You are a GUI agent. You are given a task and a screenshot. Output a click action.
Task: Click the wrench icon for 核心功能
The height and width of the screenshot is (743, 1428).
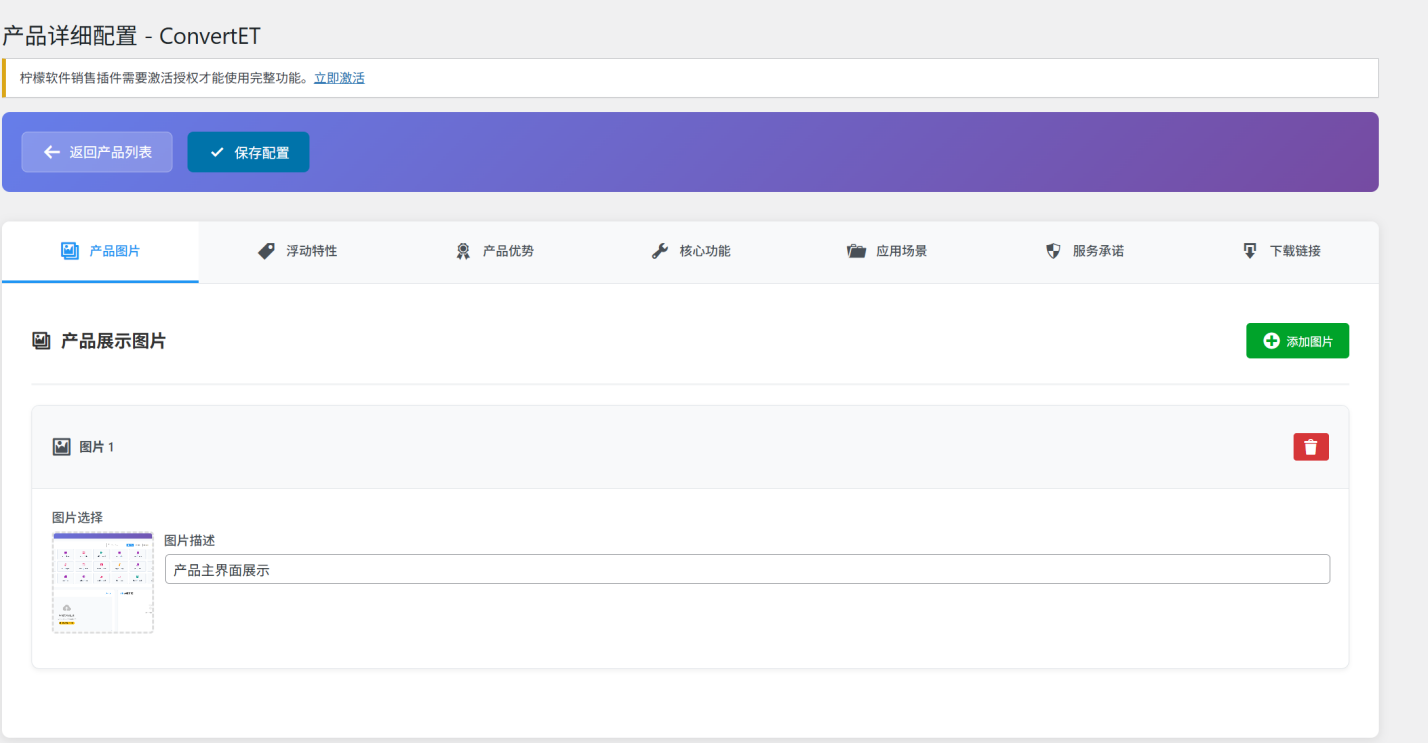point(660,252)
